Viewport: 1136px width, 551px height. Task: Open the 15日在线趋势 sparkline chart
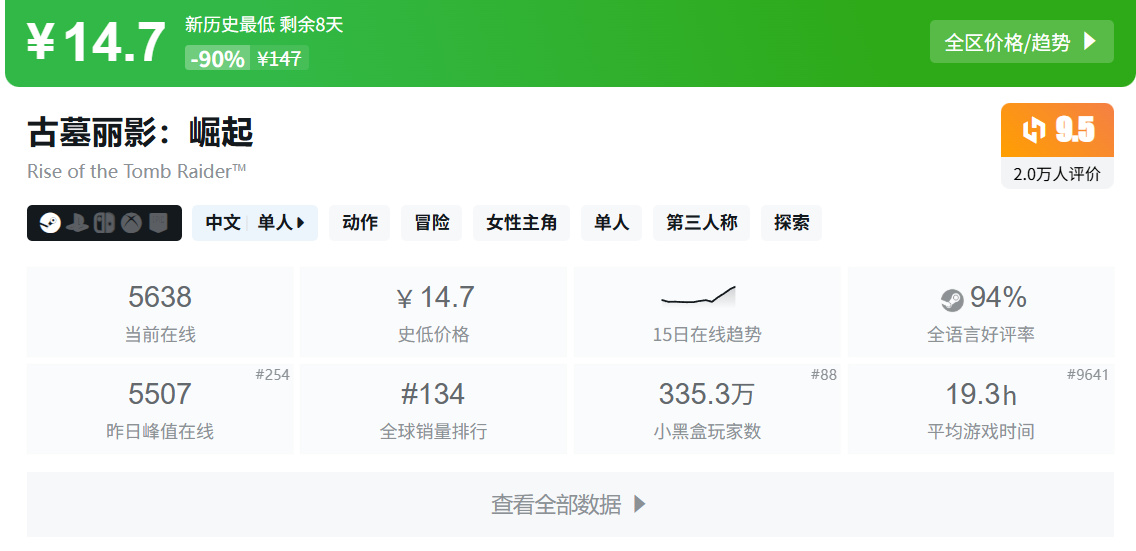[698, 295]
